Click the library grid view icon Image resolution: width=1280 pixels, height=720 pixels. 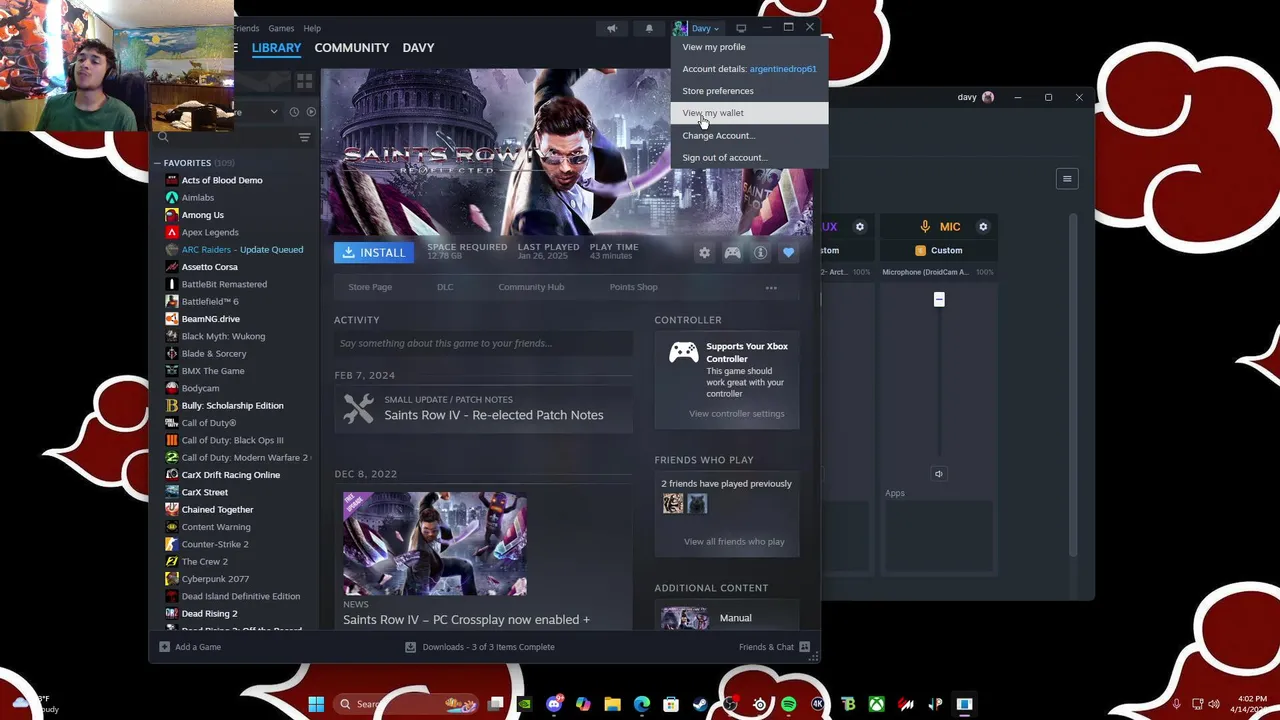(304, 80)
